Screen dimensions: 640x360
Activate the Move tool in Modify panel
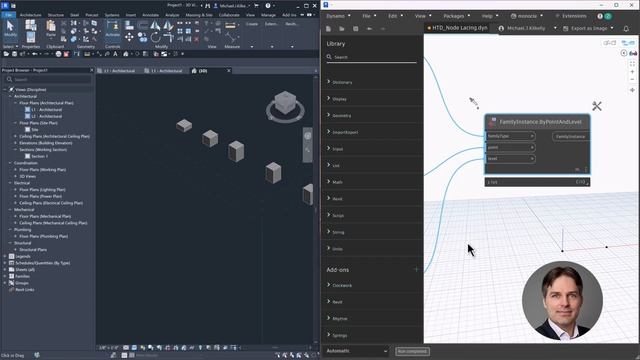point(129,38)
